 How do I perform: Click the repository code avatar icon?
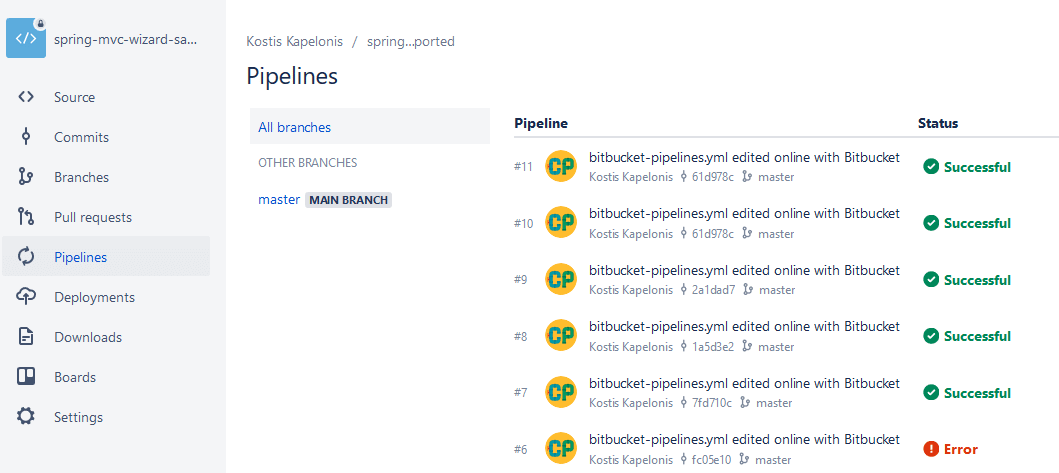coord(26,39)
